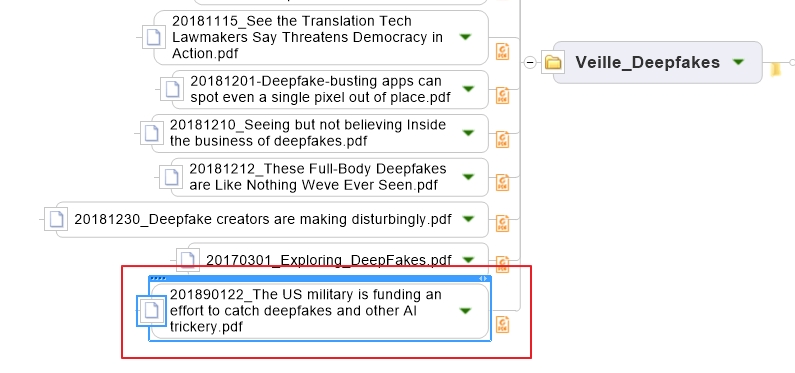Open the PDF icon beside the Deepfake-busting apps node
Image resolution: width=795 pixels, height=373 pixels.
(x=502, y=95)
